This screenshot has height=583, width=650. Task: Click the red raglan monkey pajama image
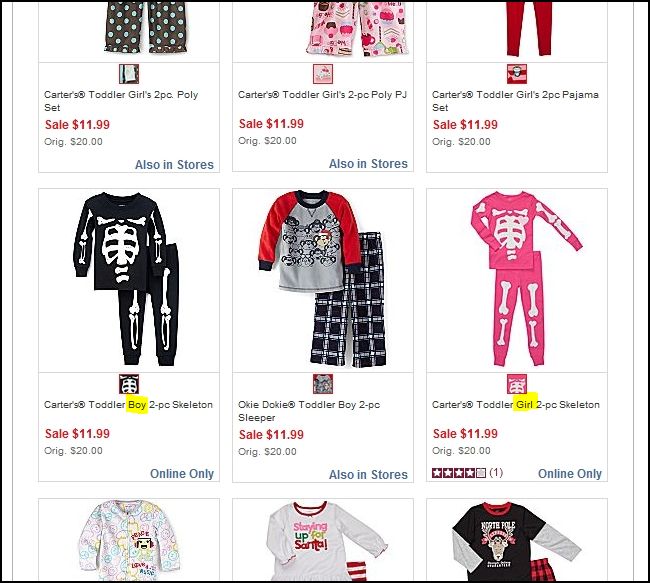click(323, 279)
